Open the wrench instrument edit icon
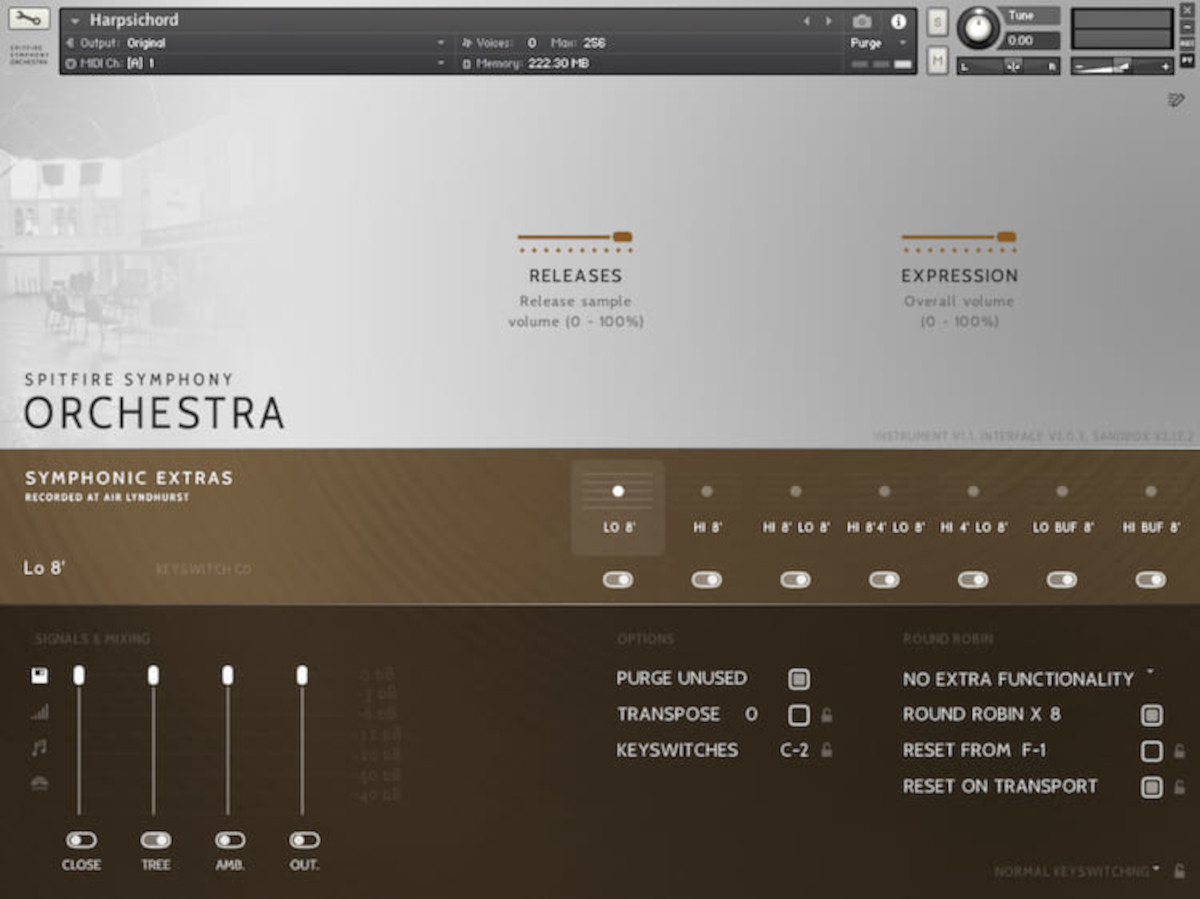1200x899 pixels. point(29,19)
